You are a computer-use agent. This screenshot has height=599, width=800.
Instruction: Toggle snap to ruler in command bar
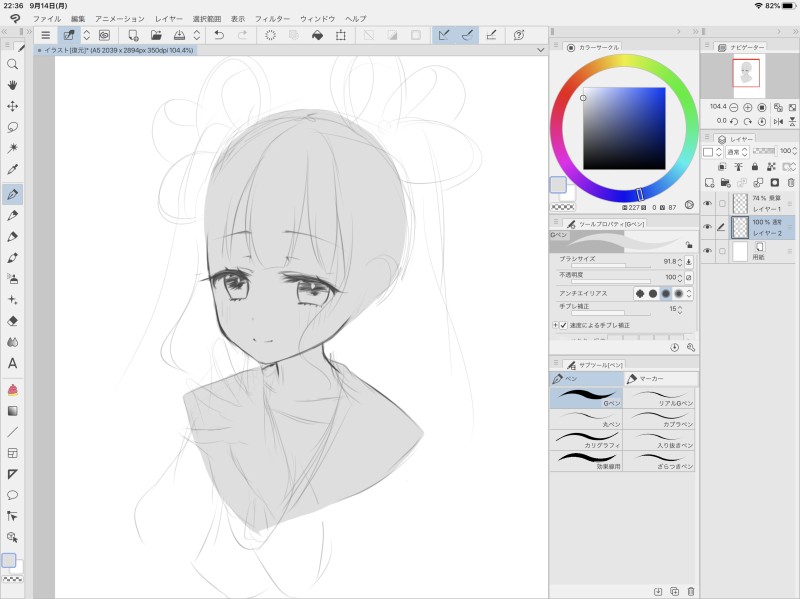[x=444, y=35]
